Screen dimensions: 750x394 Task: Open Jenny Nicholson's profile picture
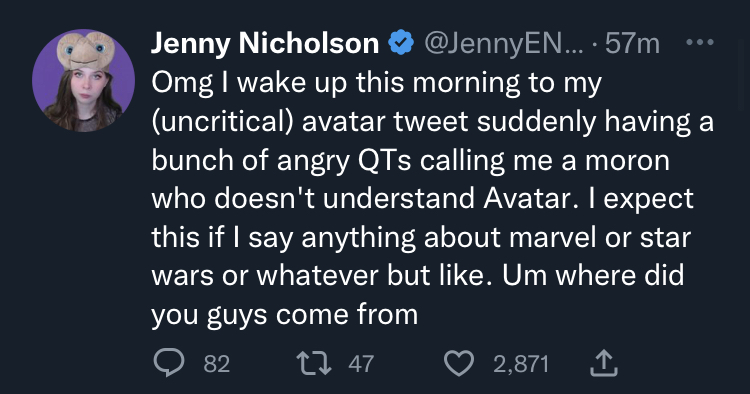point(83,80)
